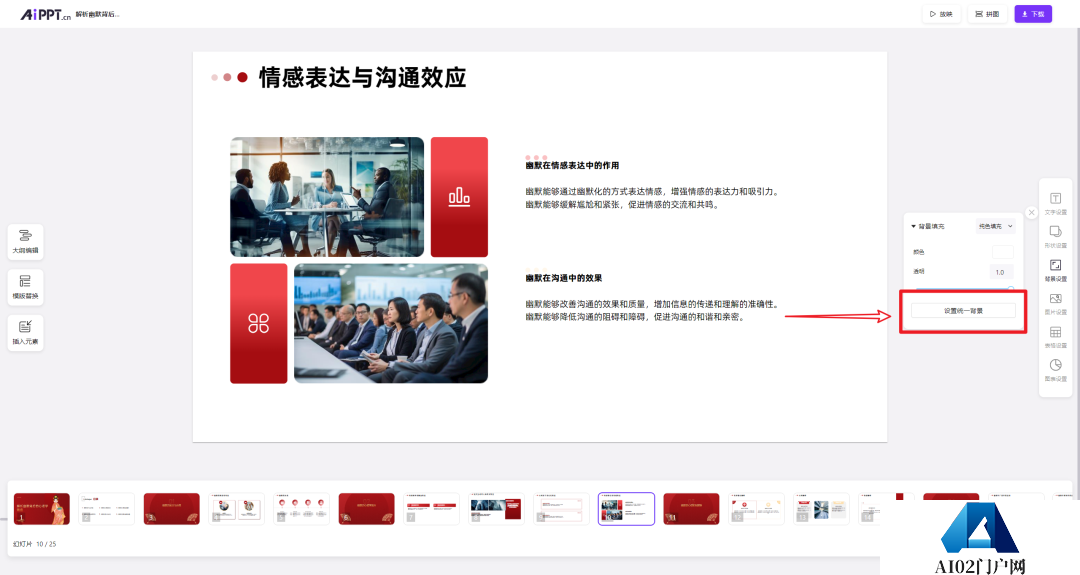The height and width of the screenshot is (575, 1080).
Task: Select slide 2 thumbnail
Action: click(106, 509)
